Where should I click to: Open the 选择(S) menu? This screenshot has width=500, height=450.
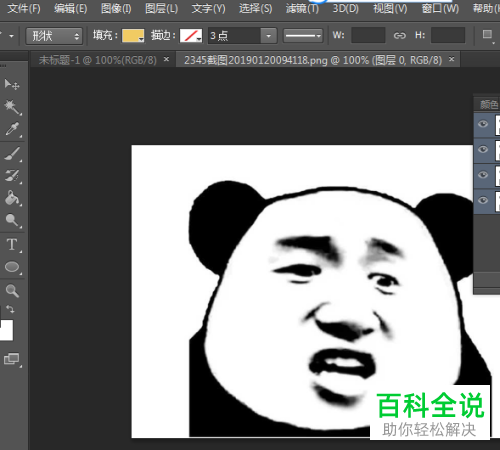point(255,8)
